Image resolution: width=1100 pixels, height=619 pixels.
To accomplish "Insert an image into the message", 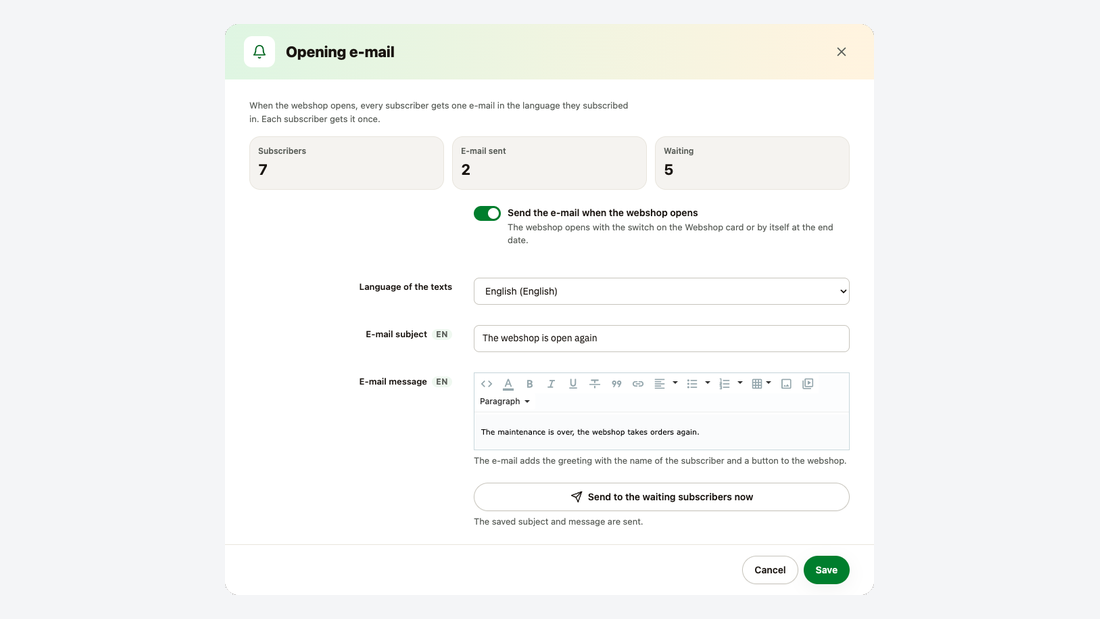I will 786,384.
